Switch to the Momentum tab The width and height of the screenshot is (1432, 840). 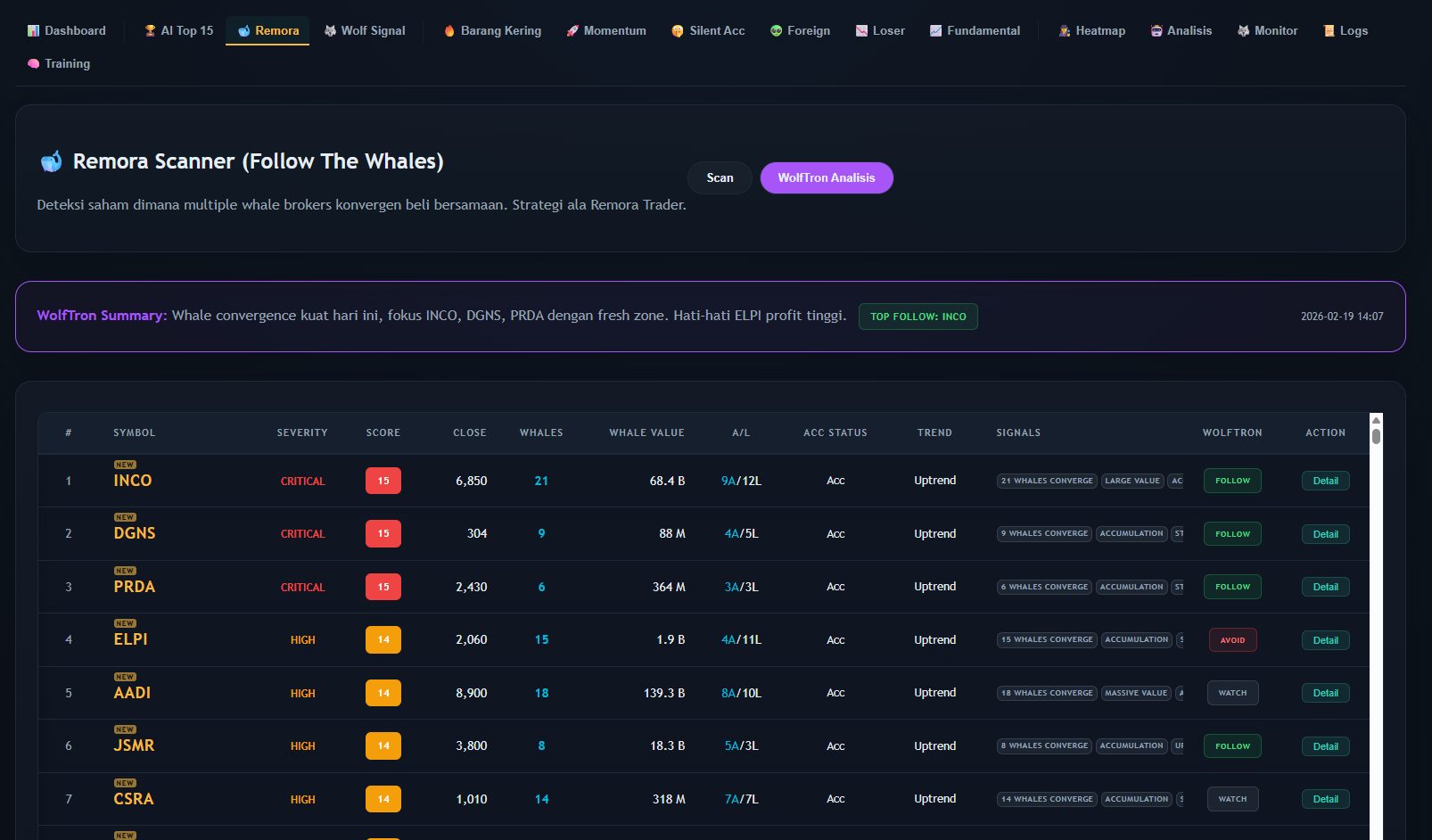click(606, 30)
